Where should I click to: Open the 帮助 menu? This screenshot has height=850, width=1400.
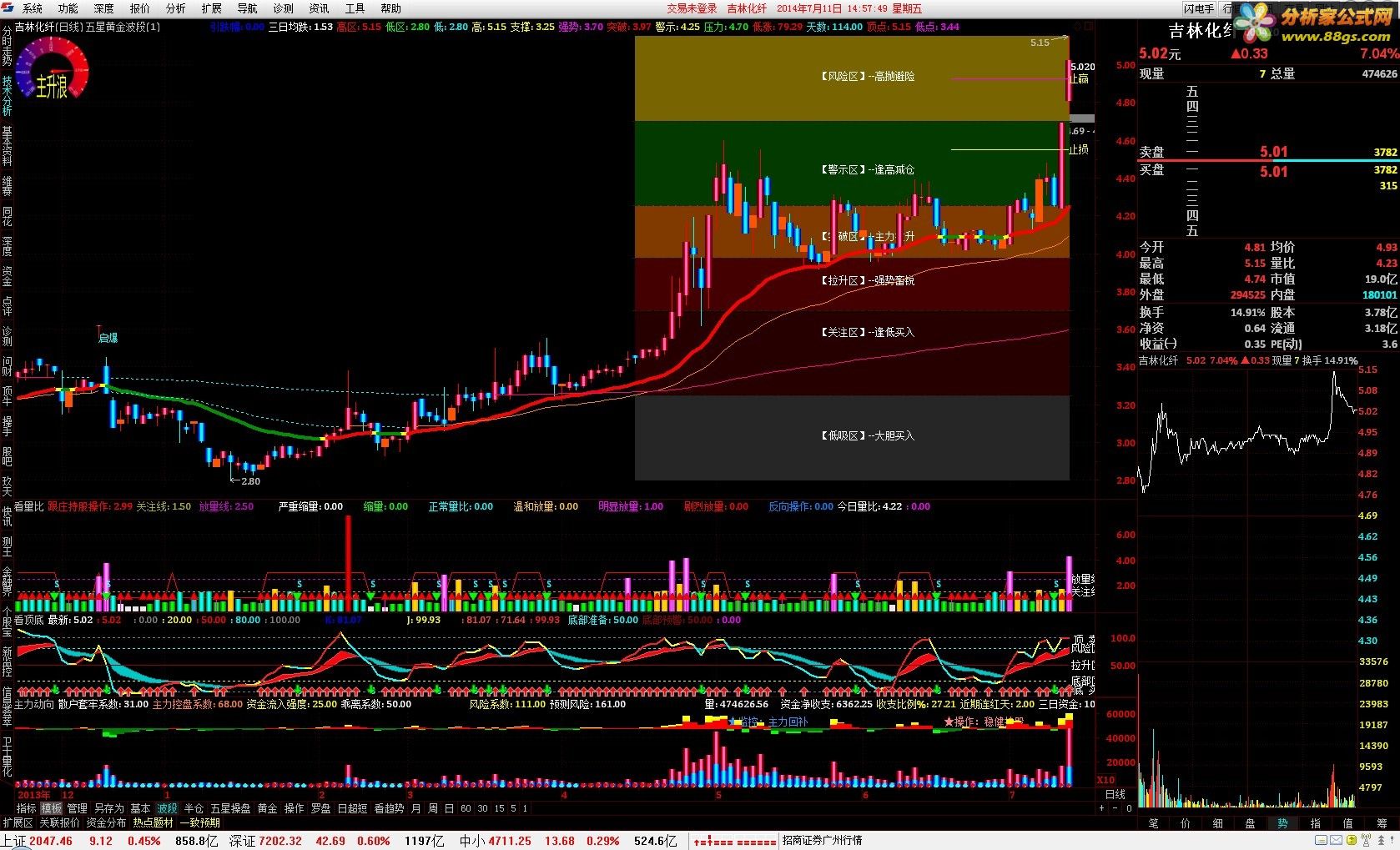pyautogui.click(x=390, y=8)
